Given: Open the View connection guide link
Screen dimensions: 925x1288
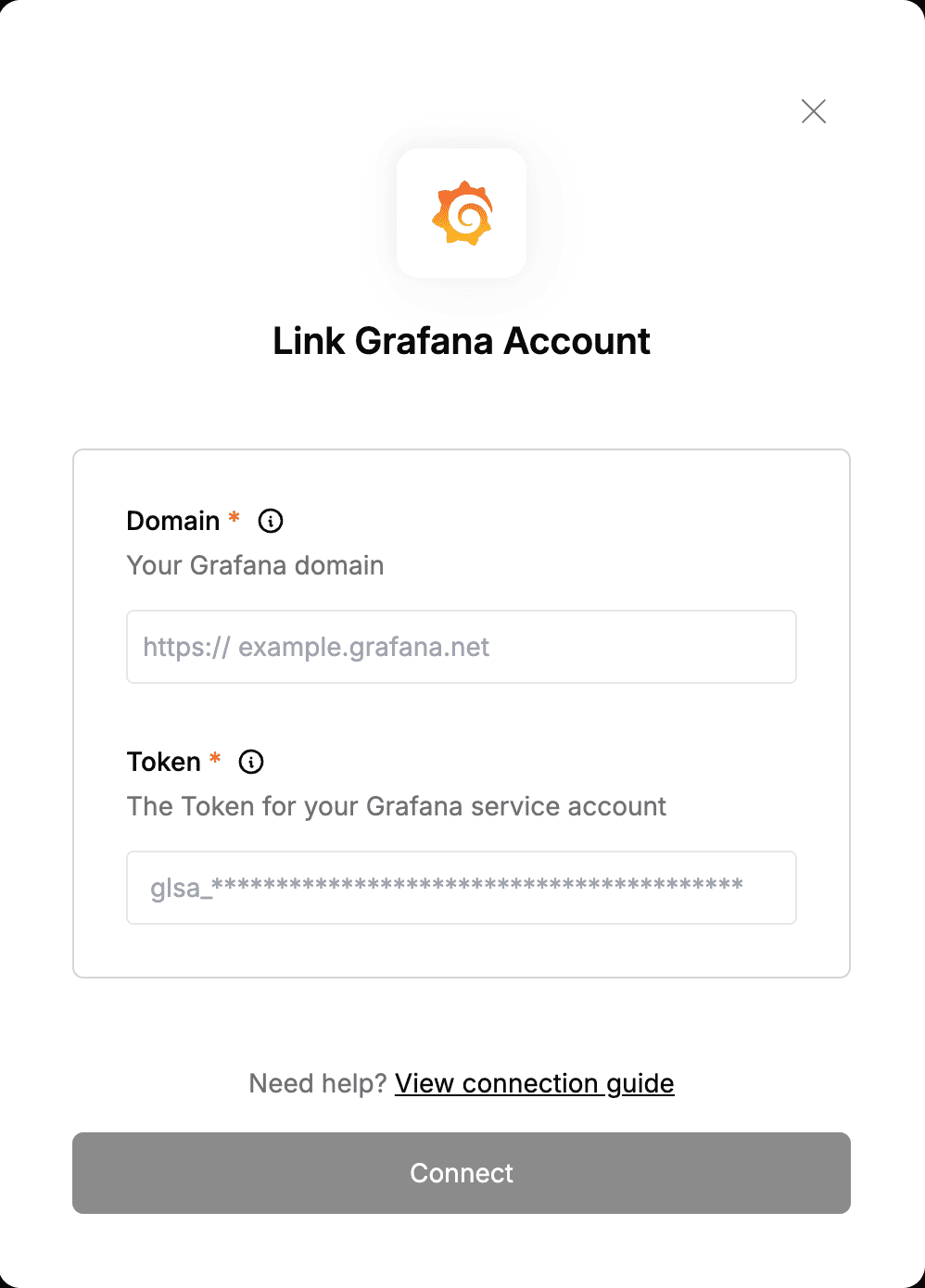Looking at the screenshot, I should (x=535, y=1083).
